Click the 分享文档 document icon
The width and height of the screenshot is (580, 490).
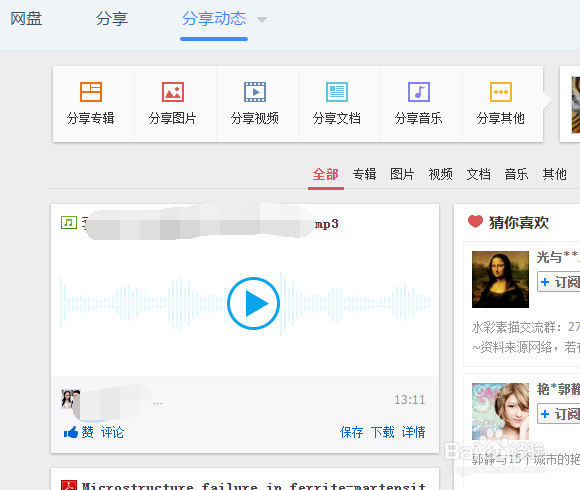pyautogui.click(x=337, y=92)
